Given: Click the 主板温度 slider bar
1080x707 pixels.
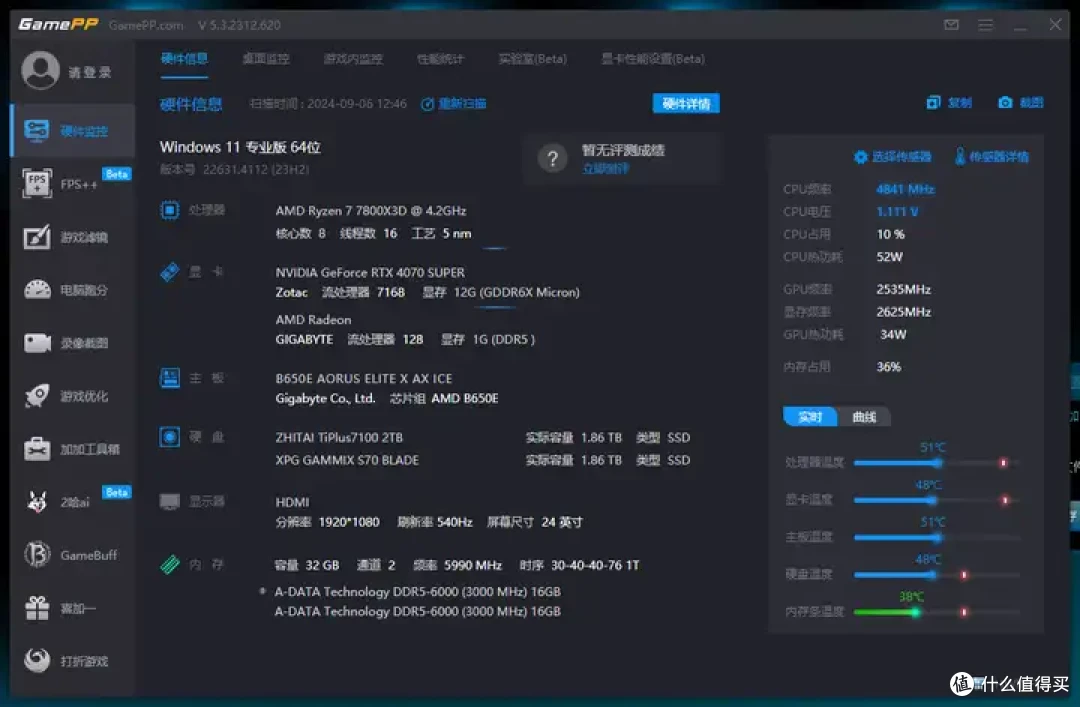Looking at the screenshot, I should coord(935,537).
